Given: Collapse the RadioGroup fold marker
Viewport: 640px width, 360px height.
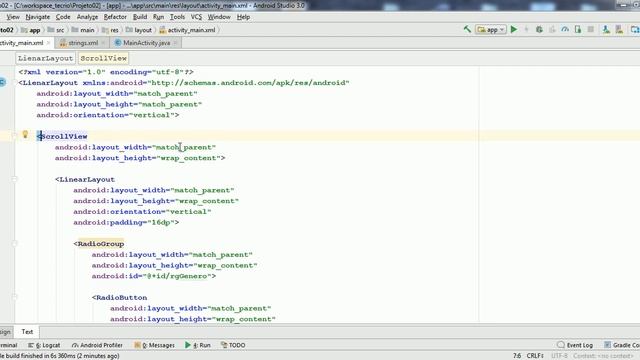Looking at the screenshot, I should pyautogui.click(x=15, y=244).
